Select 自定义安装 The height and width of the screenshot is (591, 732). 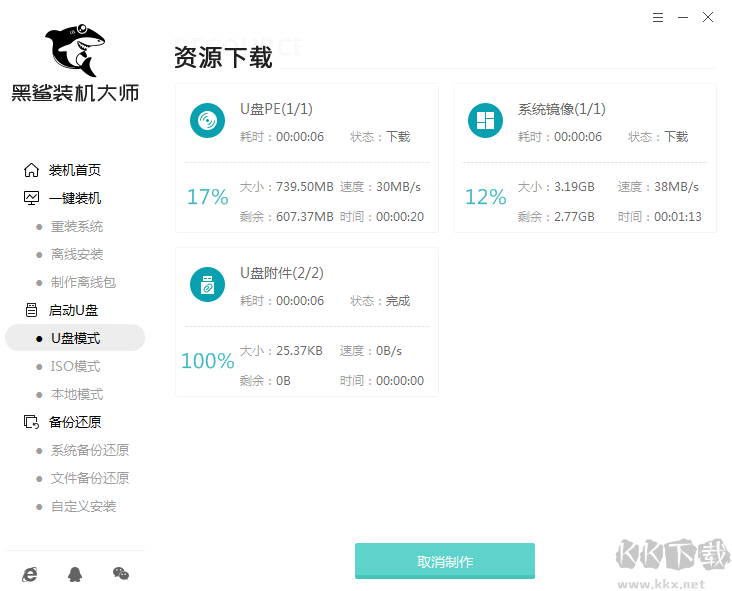[x=84, y=507]
